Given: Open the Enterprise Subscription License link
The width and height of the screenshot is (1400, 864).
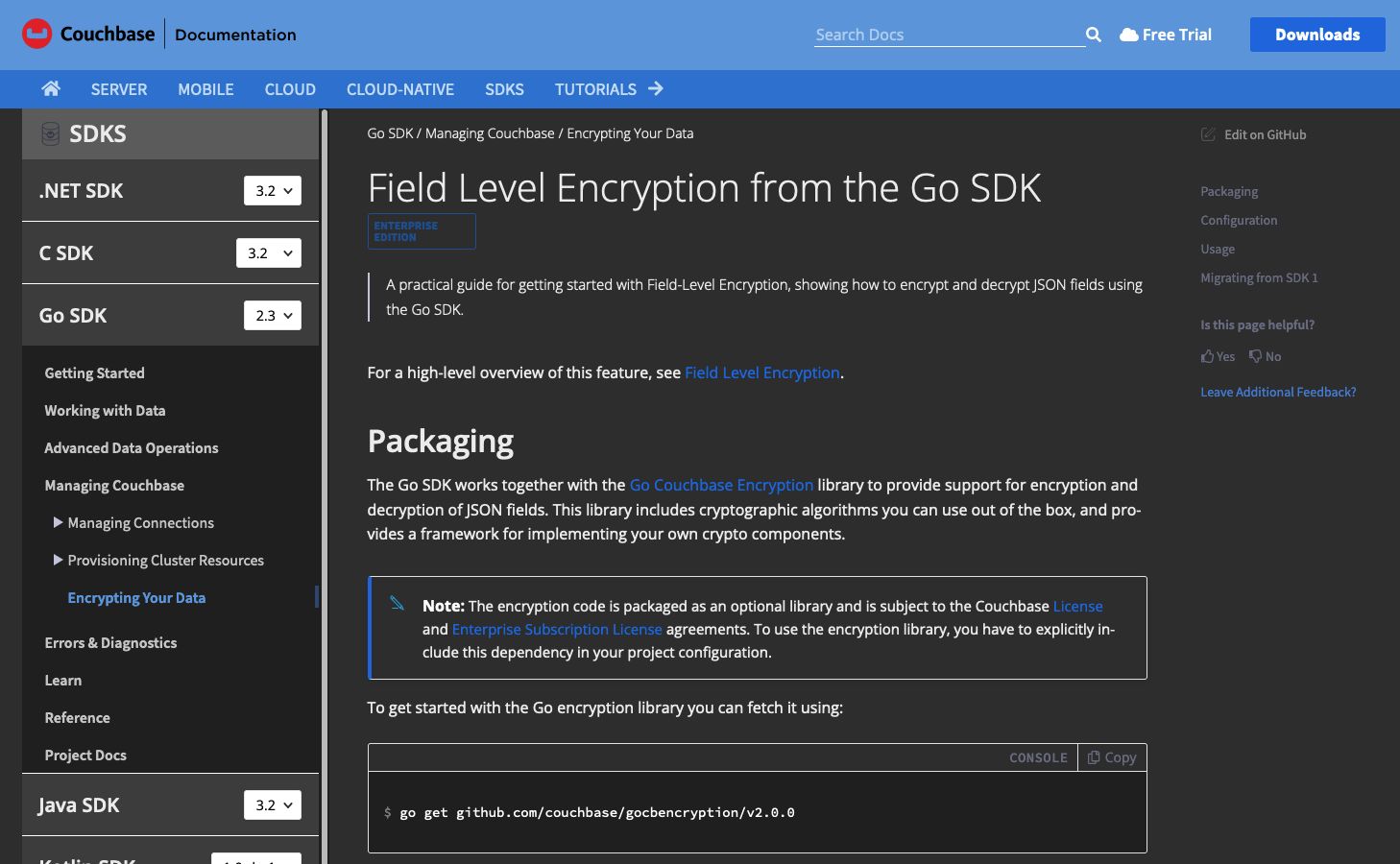Looking at the screenshot, I should 557,629.
